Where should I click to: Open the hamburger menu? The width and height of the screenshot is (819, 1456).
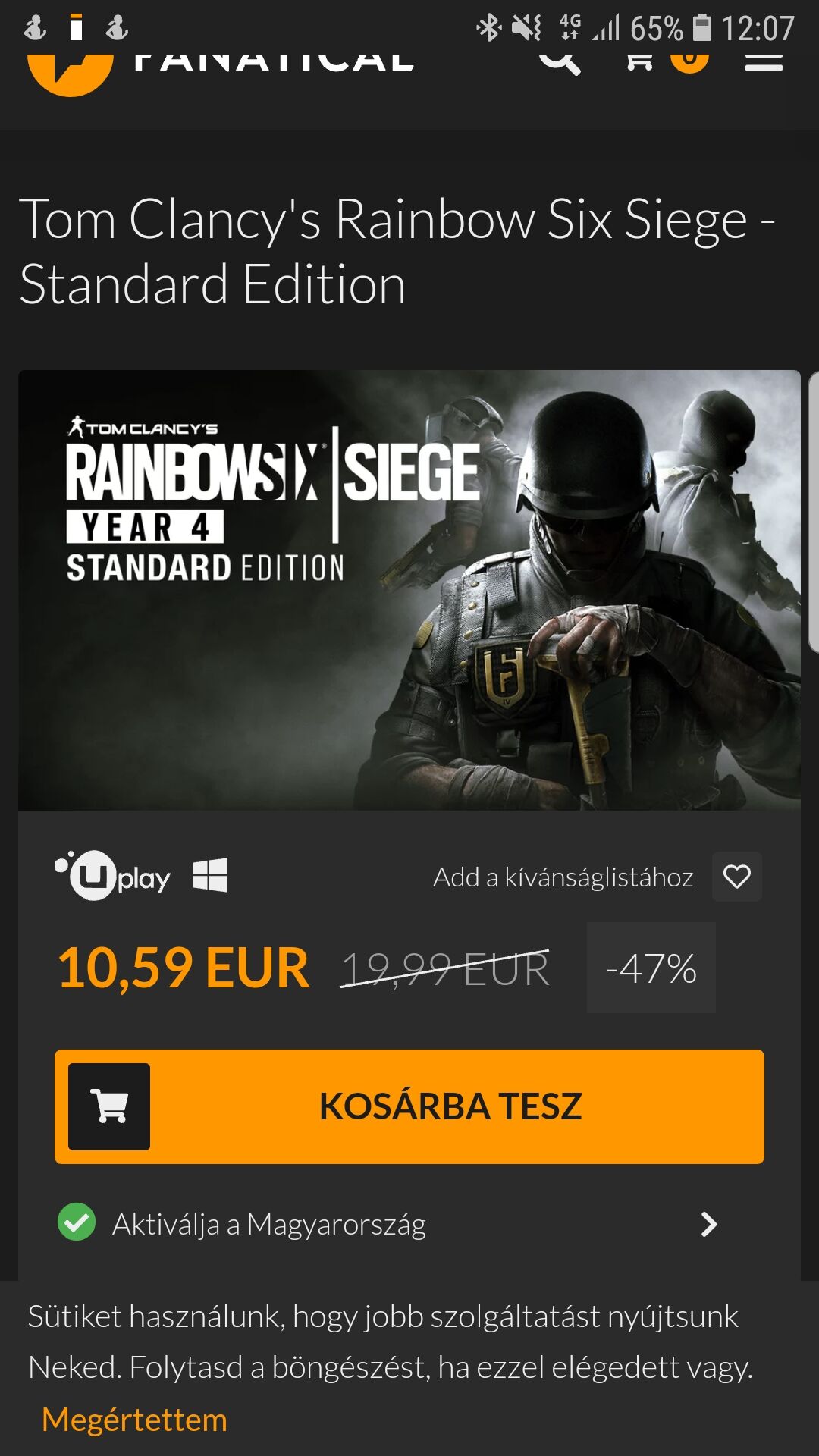click(x=764, y=62)
